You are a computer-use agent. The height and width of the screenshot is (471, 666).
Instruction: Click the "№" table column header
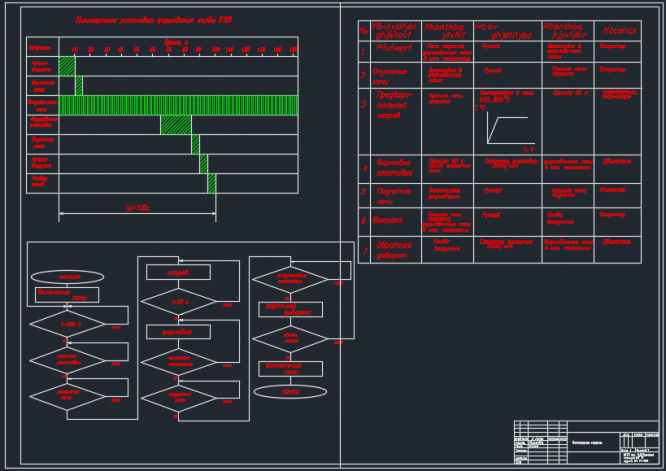click(364, 31)
